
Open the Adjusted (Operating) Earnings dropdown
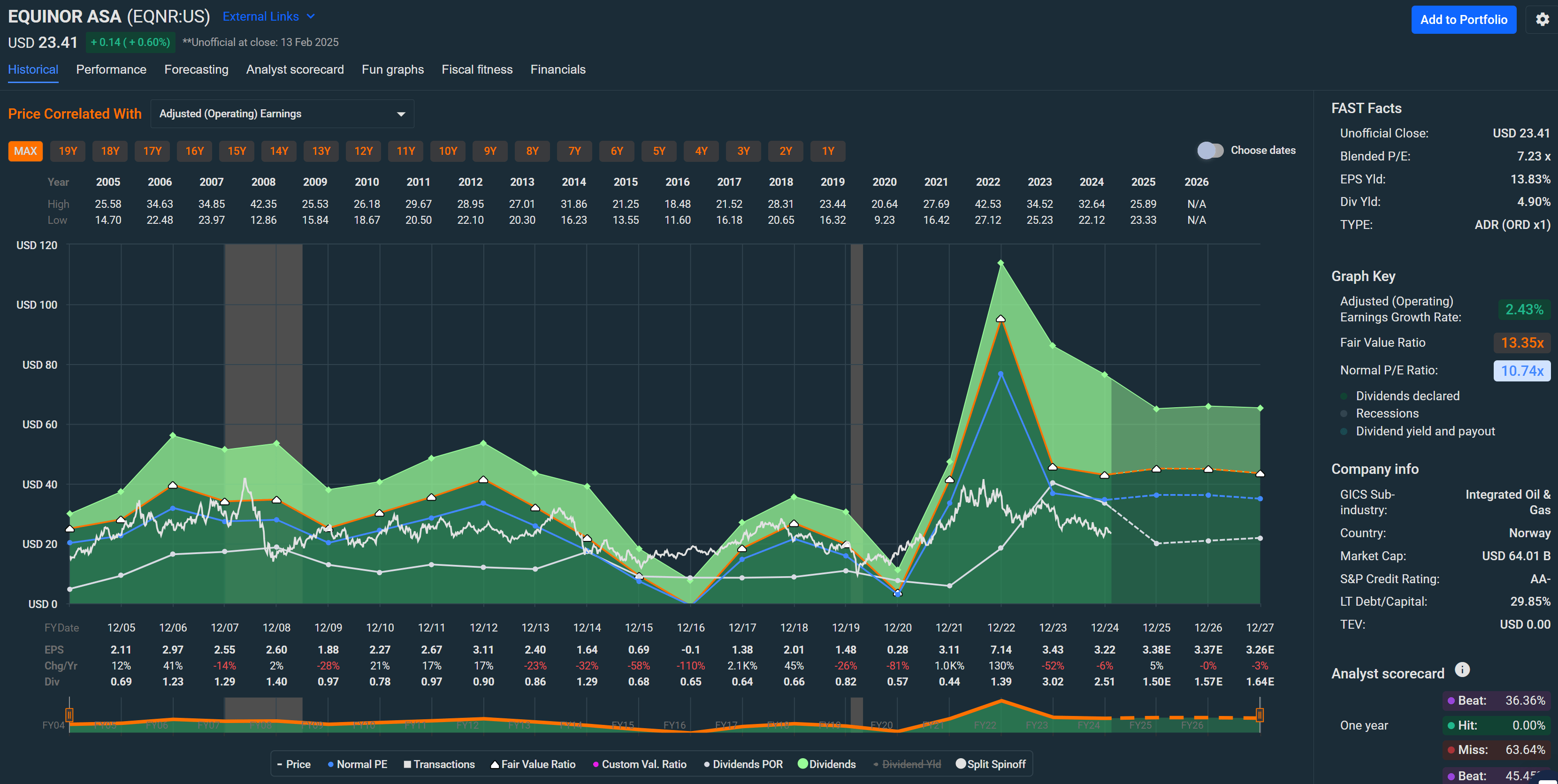[x=282, y=114]
